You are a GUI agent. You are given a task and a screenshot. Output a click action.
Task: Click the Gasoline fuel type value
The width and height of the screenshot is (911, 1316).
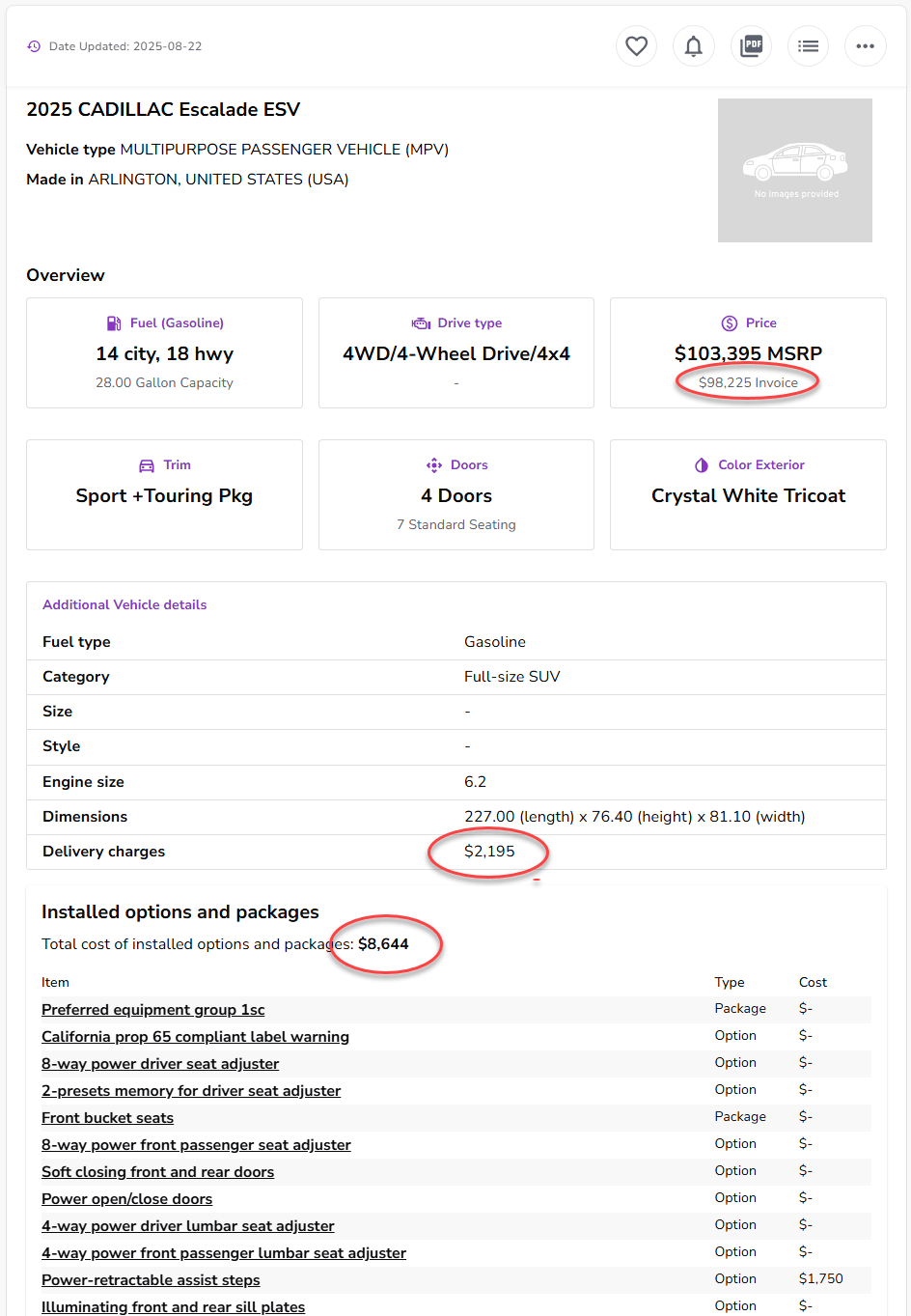(495, 641)
